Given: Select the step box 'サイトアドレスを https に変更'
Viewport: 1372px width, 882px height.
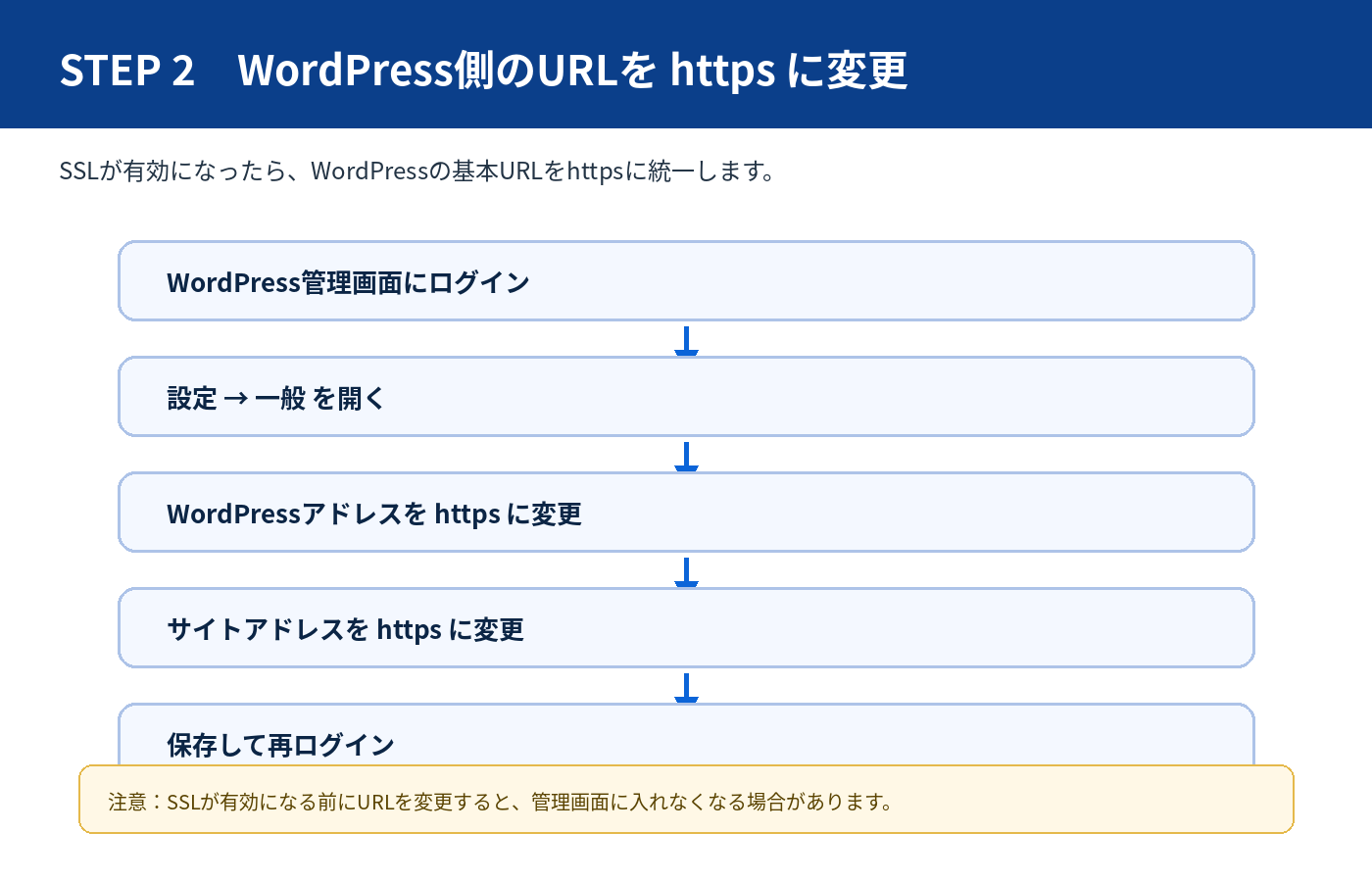Looking at the screenshot, I should click(686, 628).
